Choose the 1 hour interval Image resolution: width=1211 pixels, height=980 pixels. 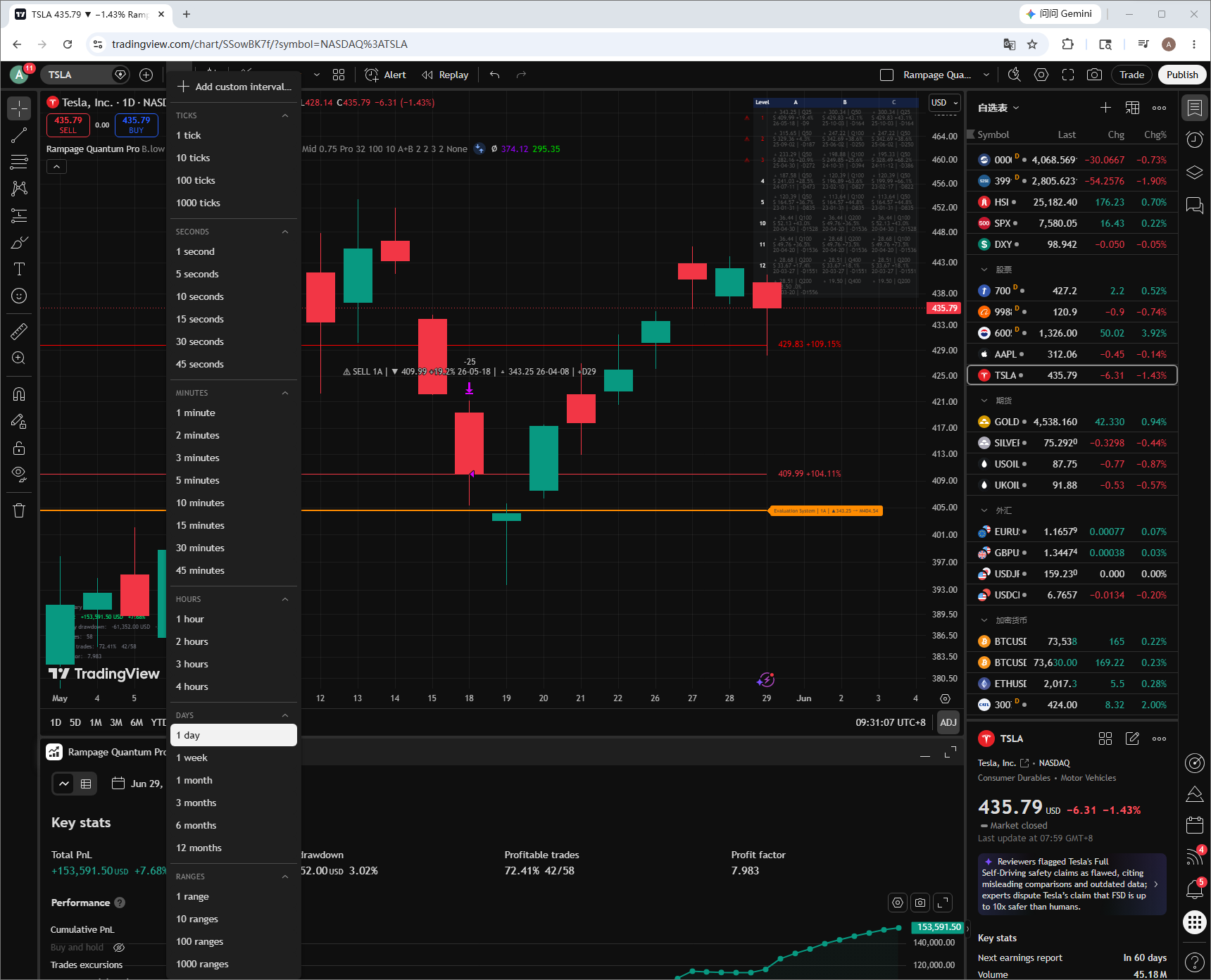(234, 619)
